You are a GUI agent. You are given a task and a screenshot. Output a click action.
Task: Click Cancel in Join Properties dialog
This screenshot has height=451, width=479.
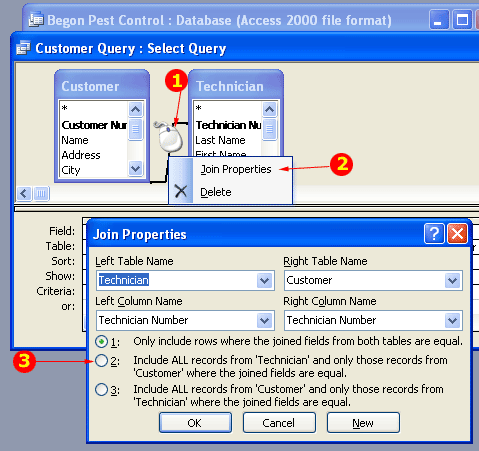[x=279, y=423]
